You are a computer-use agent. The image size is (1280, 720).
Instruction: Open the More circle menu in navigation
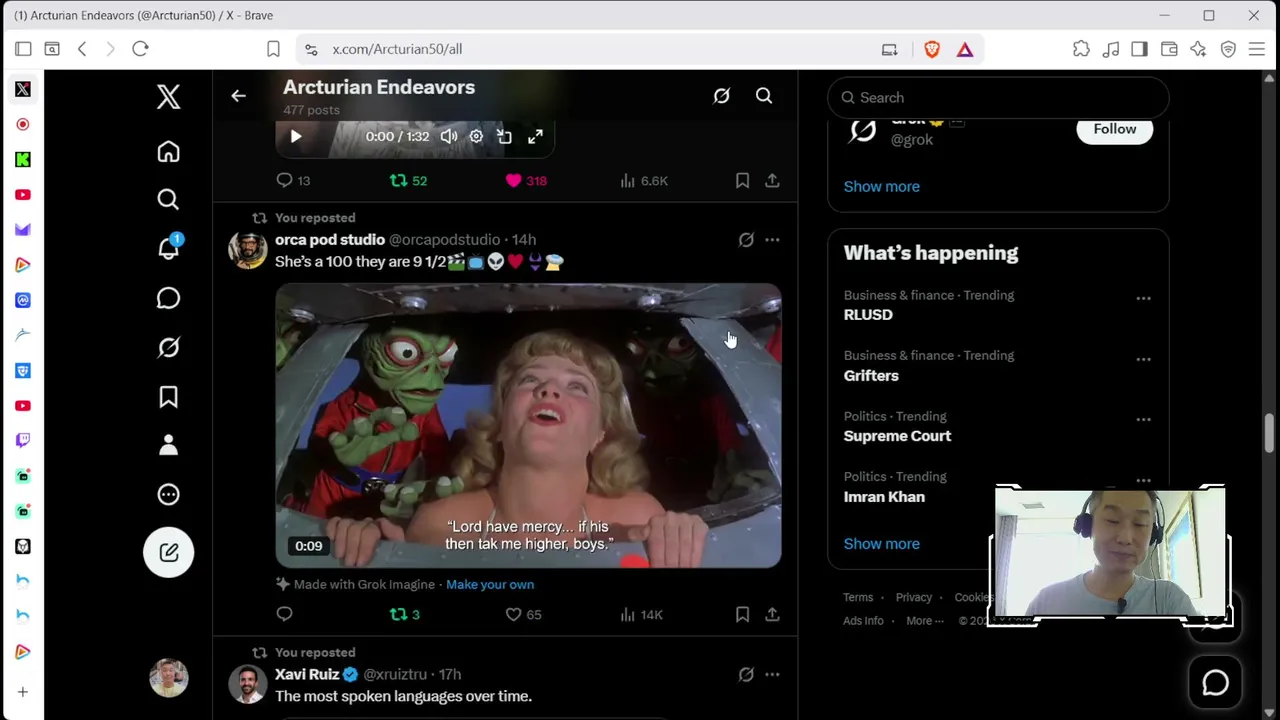pyautogui.click(x=168, y=494)
